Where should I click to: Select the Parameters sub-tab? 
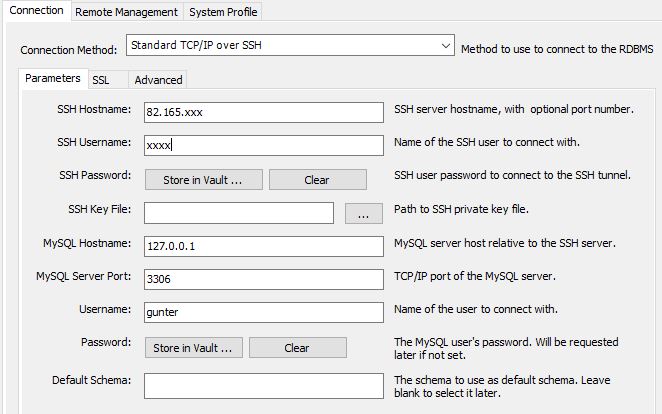coord(53,78)
